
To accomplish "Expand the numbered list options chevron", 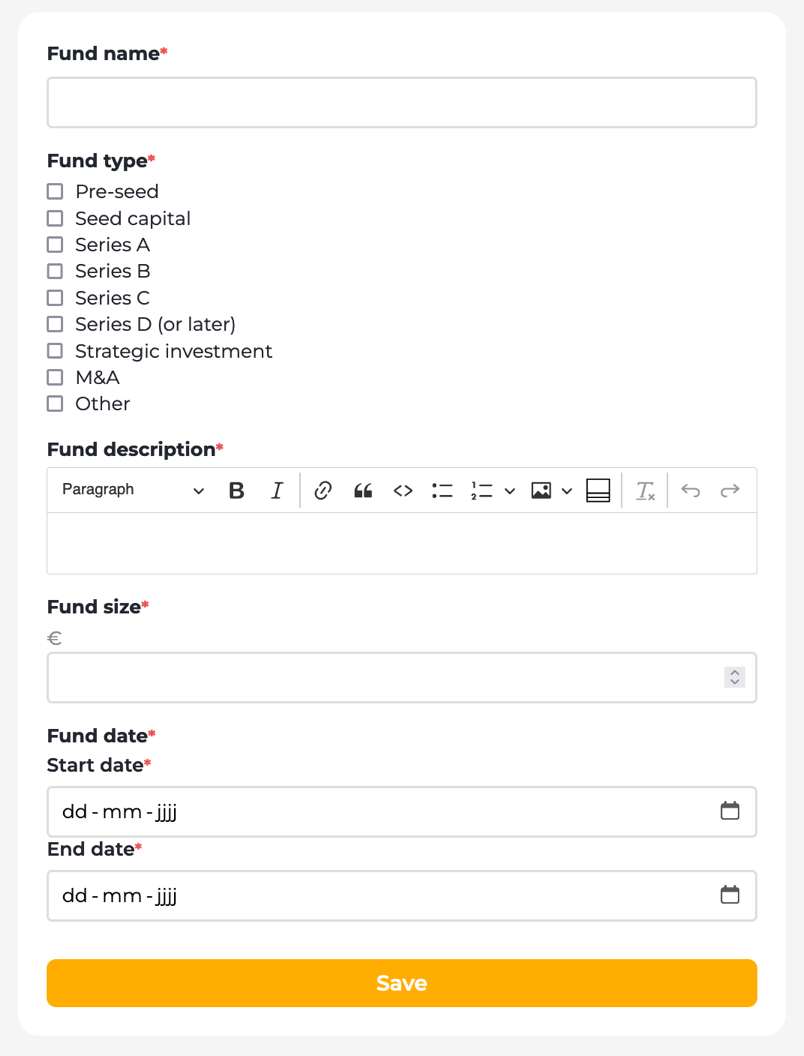I will pyautogui.click(x=510, y=490).
